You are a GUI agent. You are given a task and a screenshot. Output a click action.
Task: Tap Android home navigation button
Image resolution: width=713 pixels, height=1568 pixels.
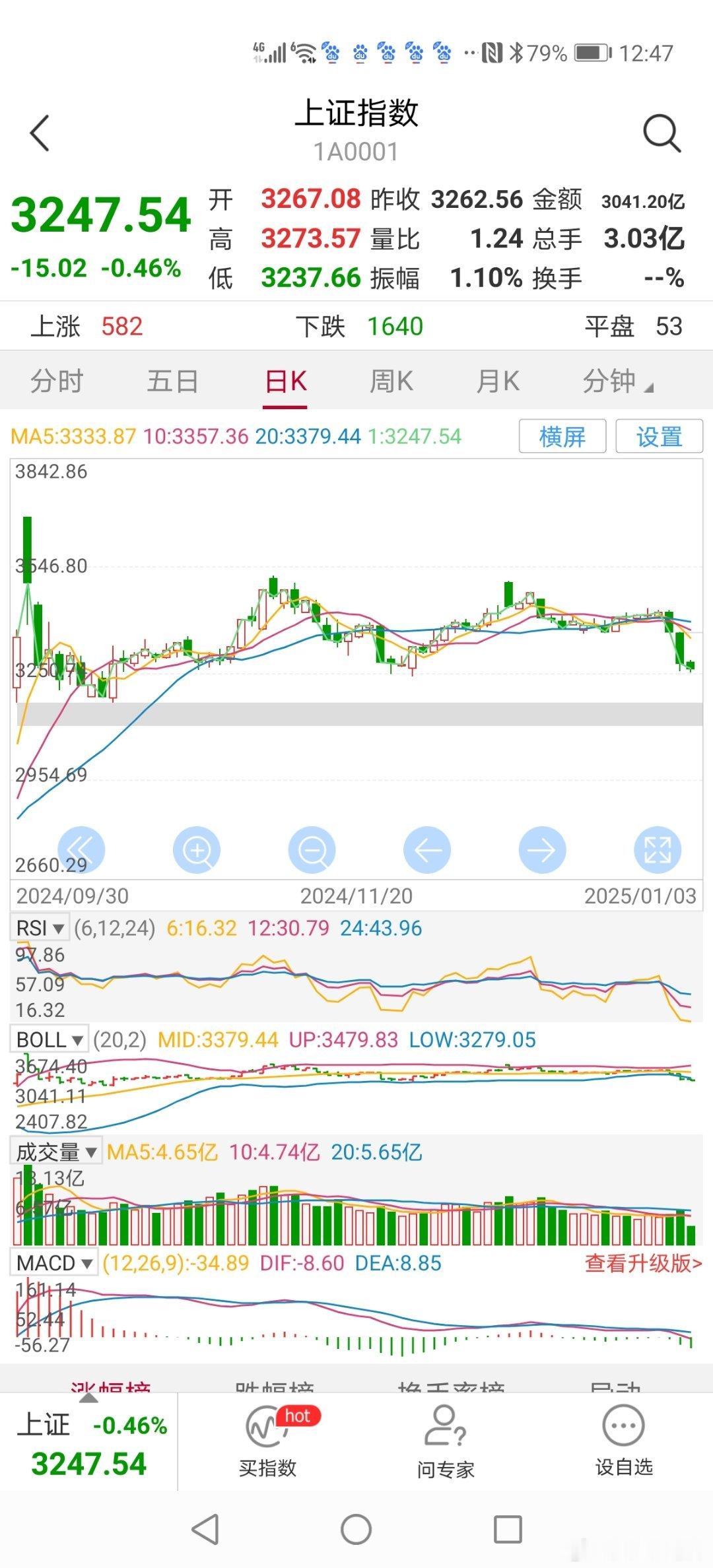click(356, 1529)
